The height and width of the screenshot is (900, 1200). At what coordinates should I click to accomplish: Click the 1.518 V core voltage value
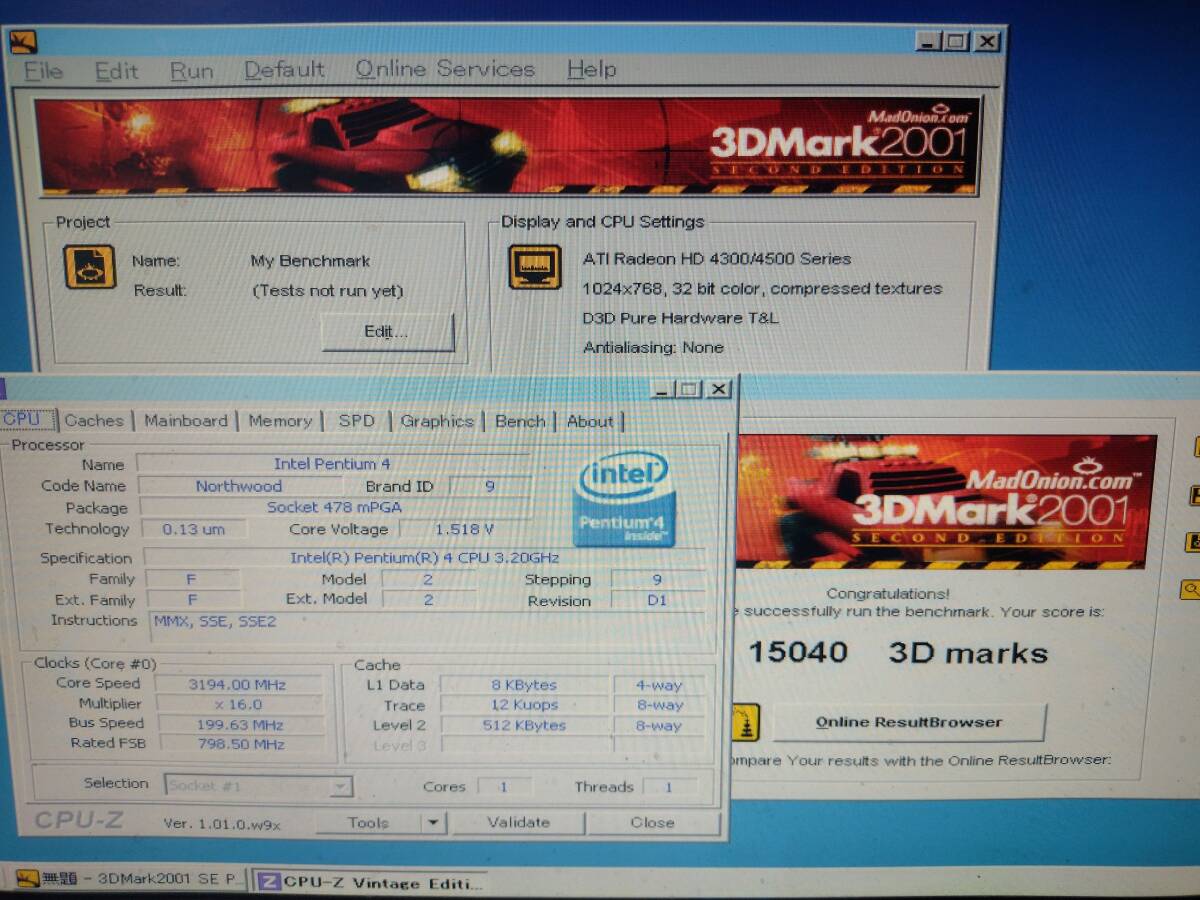[x=464, y=530]
